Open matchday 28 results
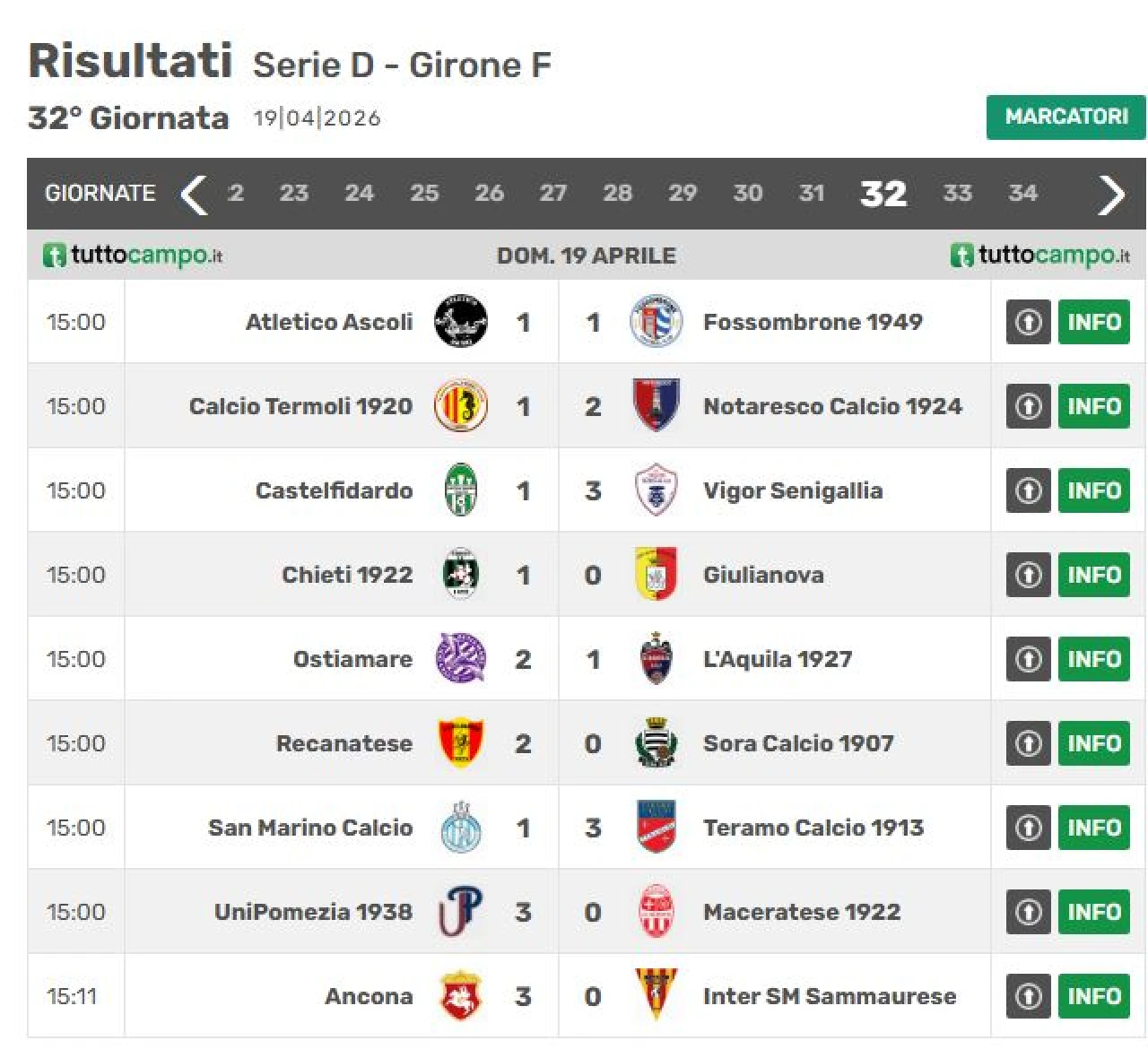1148x1058 pixels. 617,194
